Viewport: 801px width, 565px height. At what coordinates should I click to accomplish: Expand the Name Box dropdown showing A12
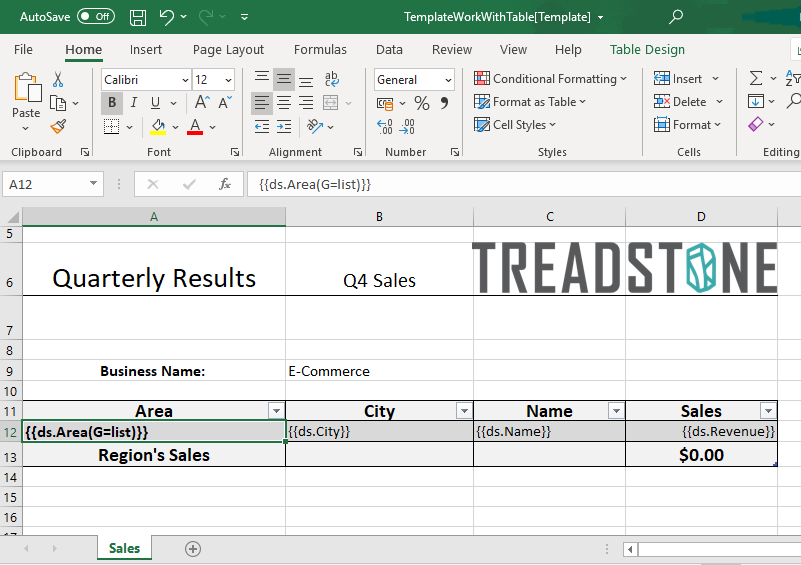(93, 183)
